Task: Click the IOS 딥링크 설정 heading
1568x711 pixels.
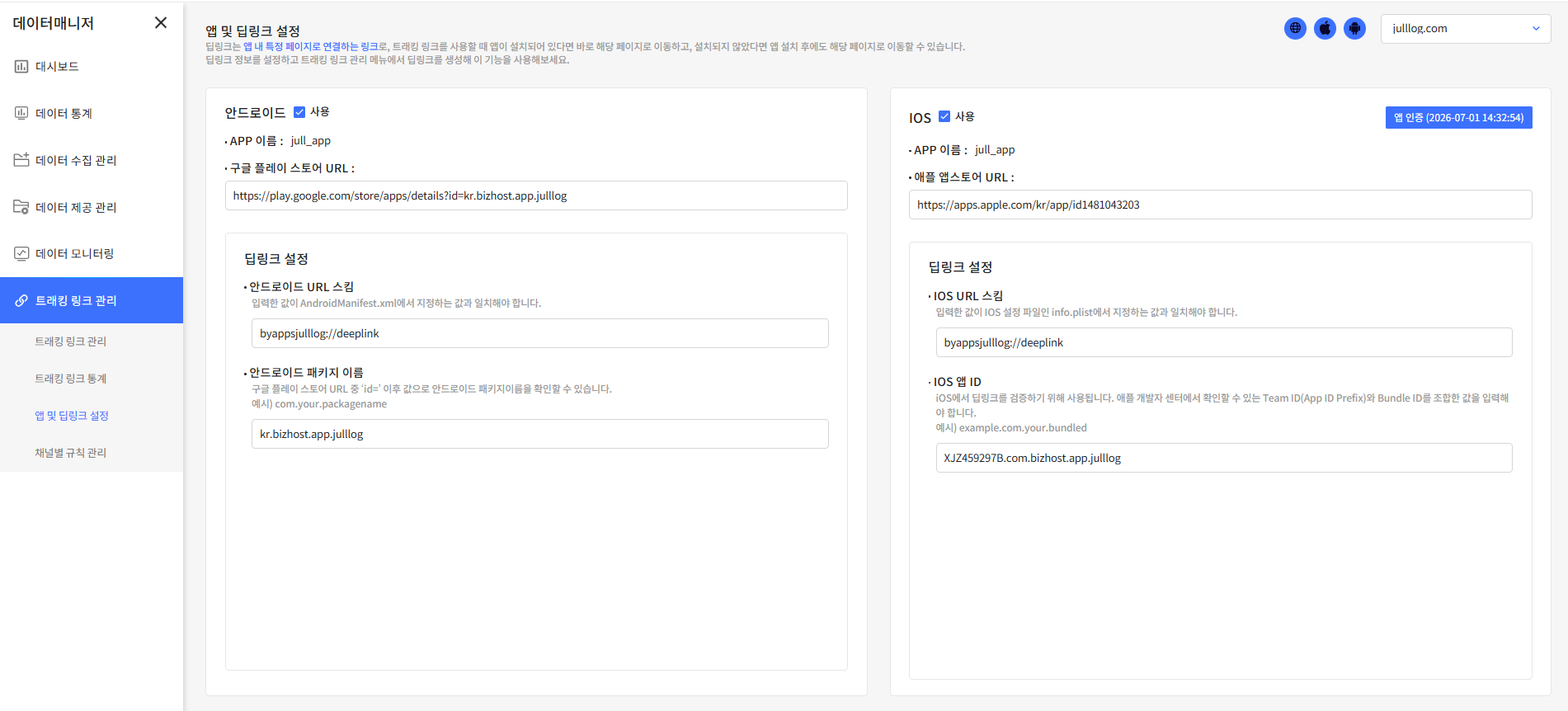Action: tap(960, 267)
